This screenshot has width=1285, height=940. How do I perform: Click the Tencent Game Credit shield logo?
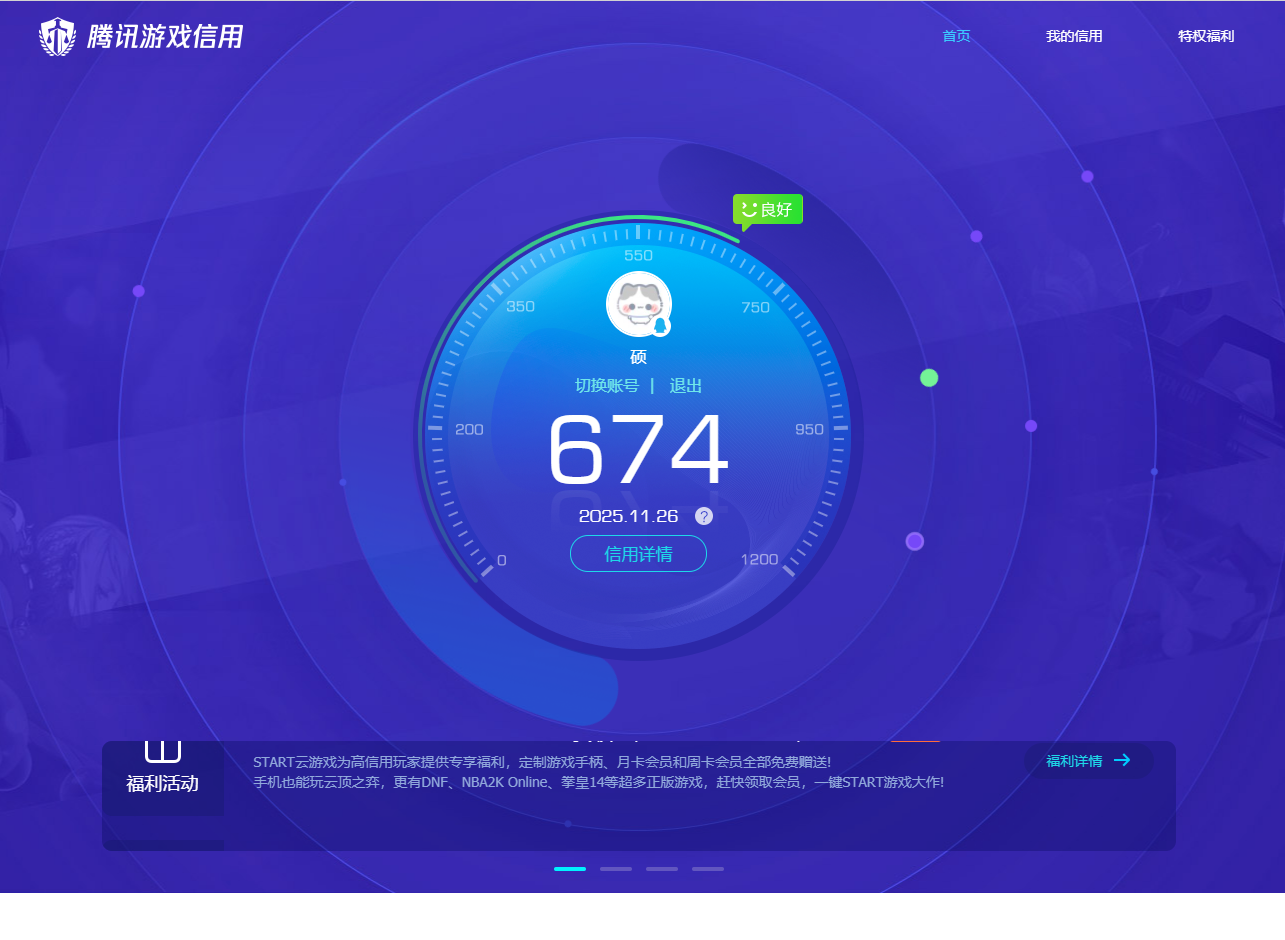point(57,37)
